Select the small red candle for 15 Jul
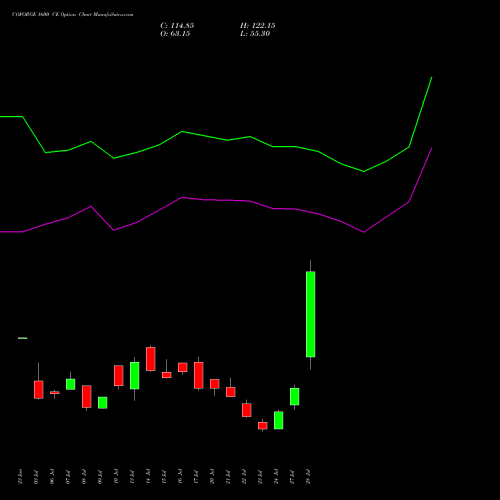Viewport: 500px width, 500px height. pos(167,375)
